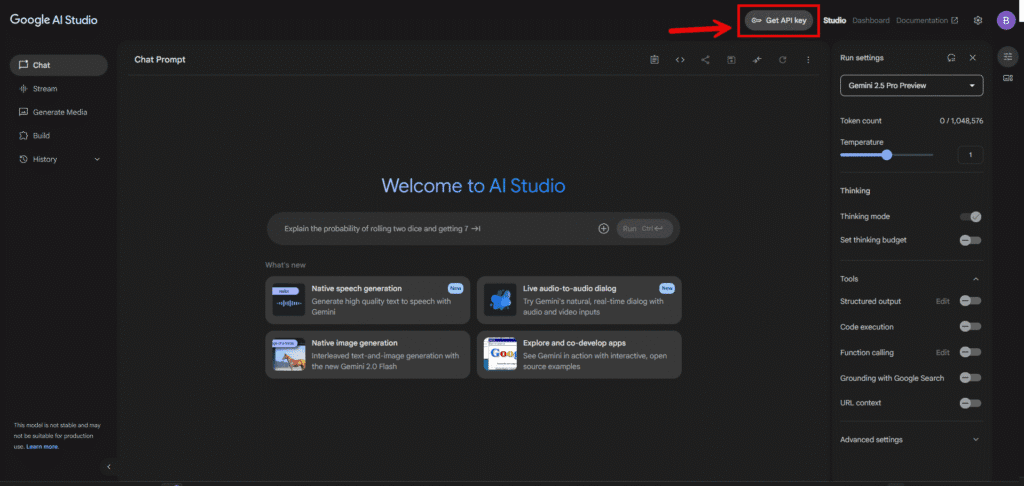
Task: Click the Token count value 0 / 1,048,576
Action: [962, 121]
